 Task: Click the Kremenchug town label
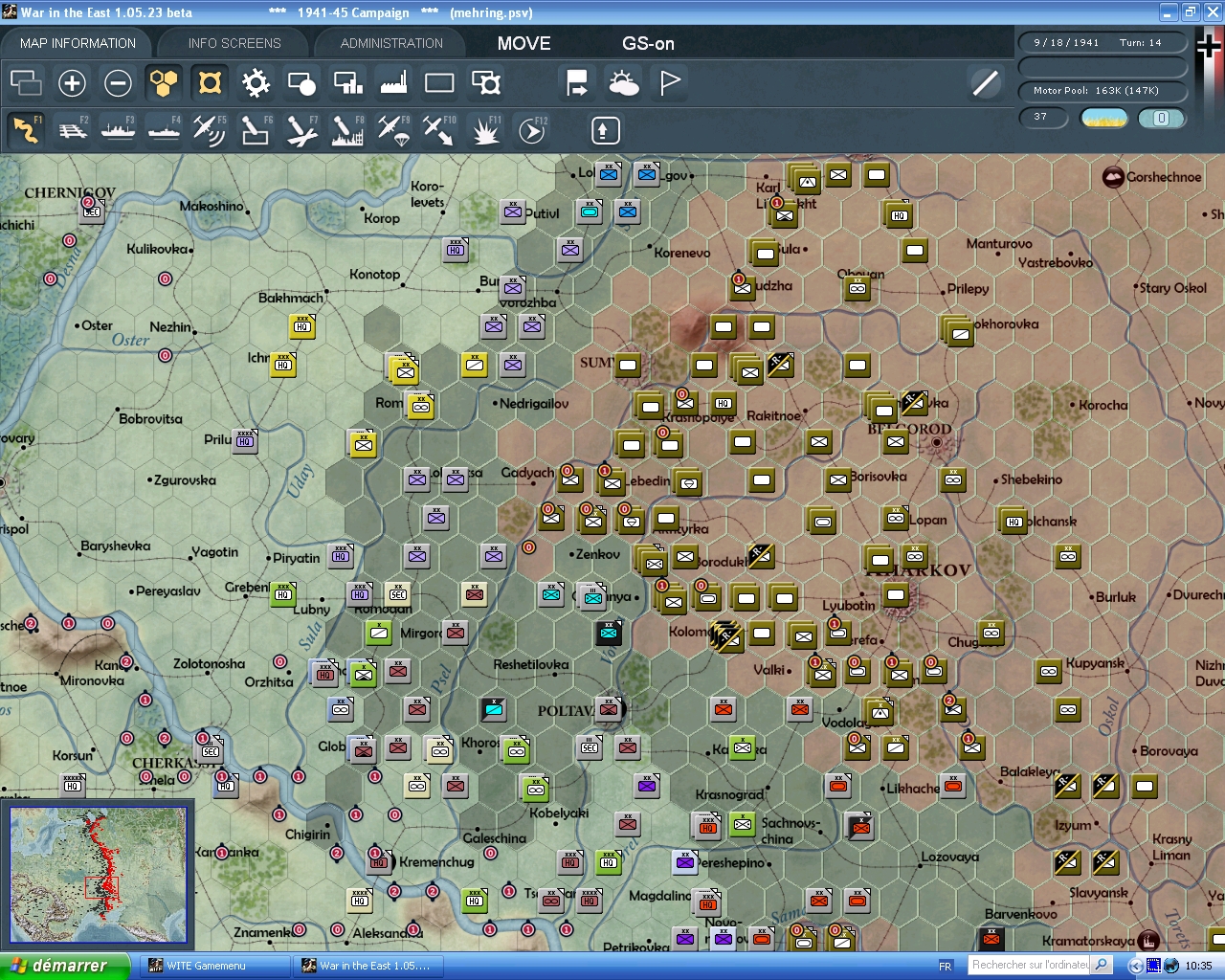(436, 861)
